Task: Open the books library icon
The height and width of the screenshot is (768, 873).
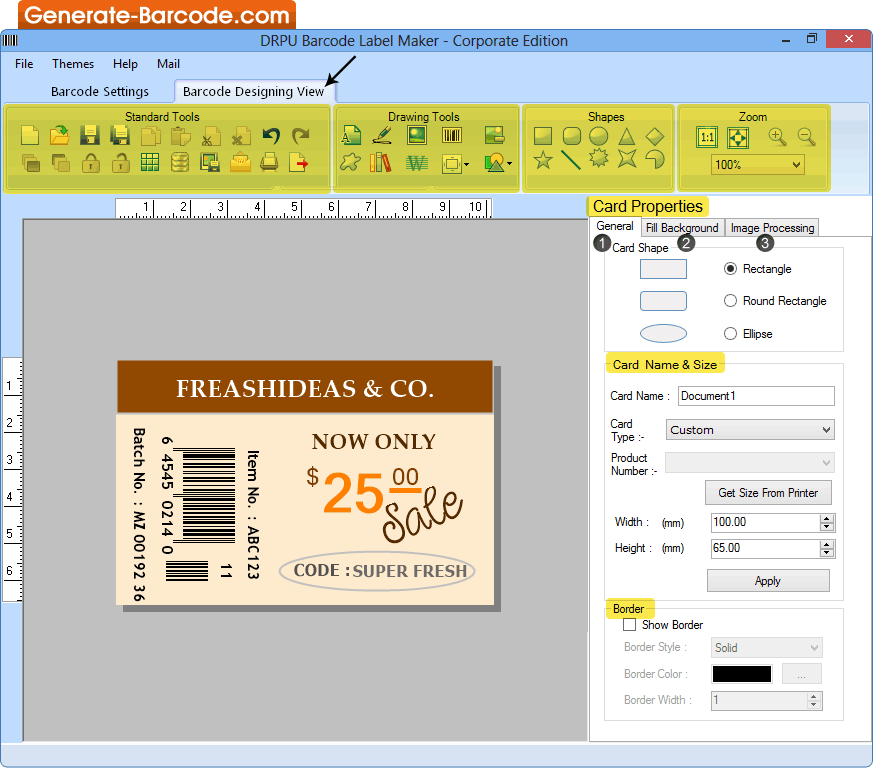Action: click(x=381, y=163)
